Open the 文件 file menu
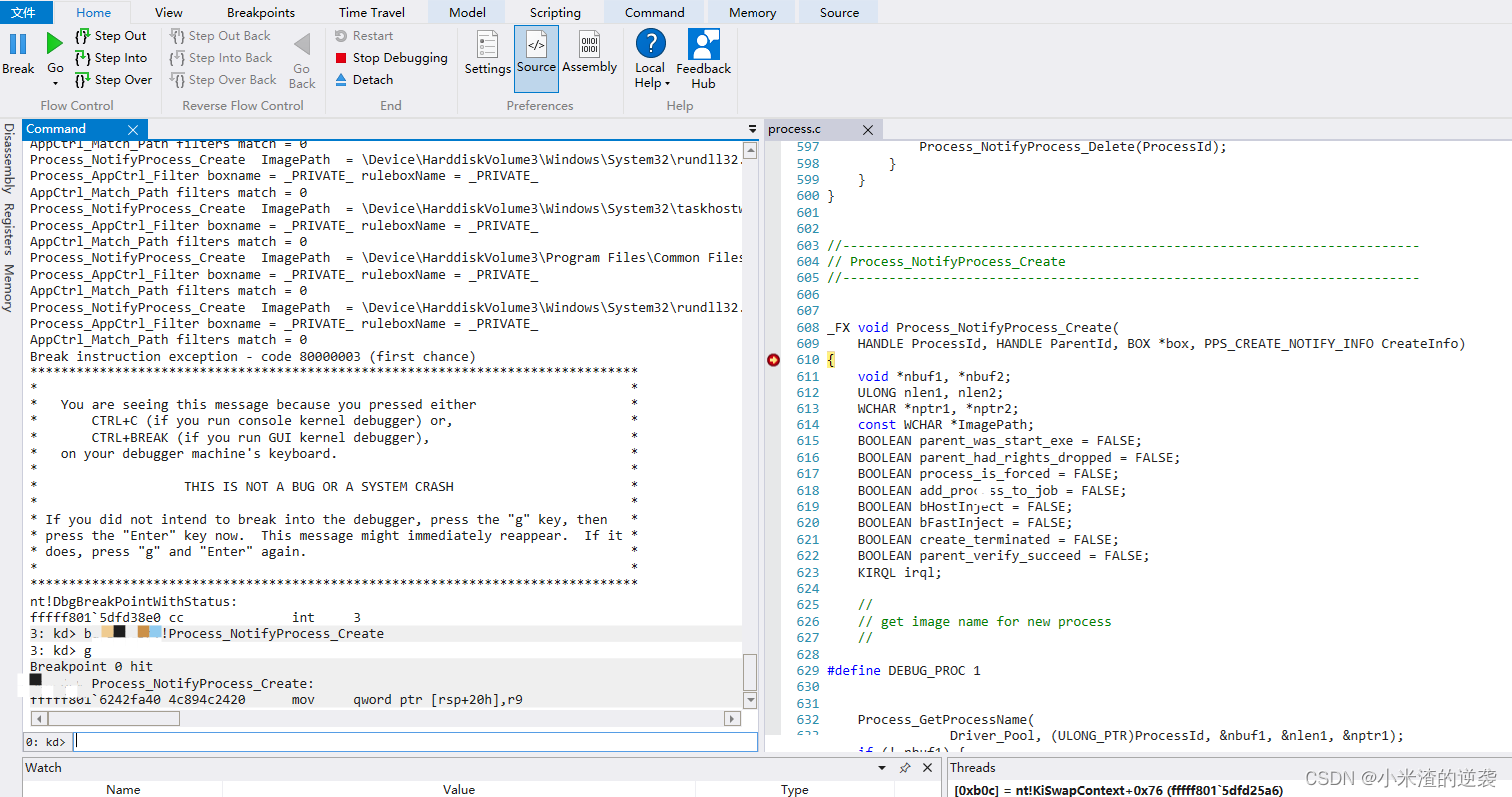Image resolution: width=1512 pixels, height=797 pixels. point(23,12)
